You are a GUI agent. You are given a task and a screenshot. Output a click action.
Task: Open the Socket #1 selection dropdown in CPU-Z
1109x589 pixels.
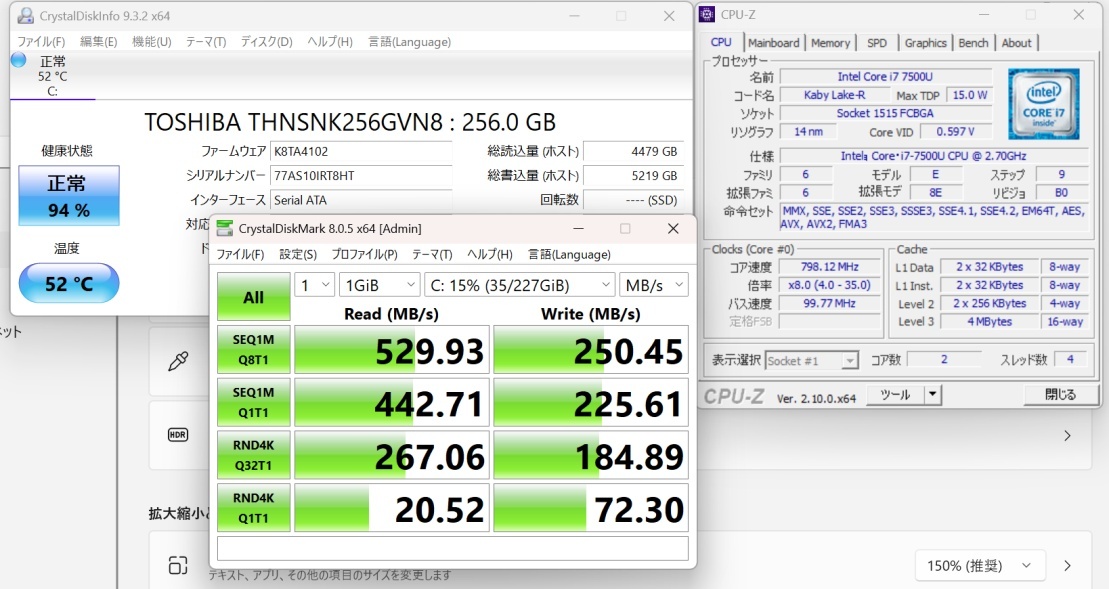point(812,361)
